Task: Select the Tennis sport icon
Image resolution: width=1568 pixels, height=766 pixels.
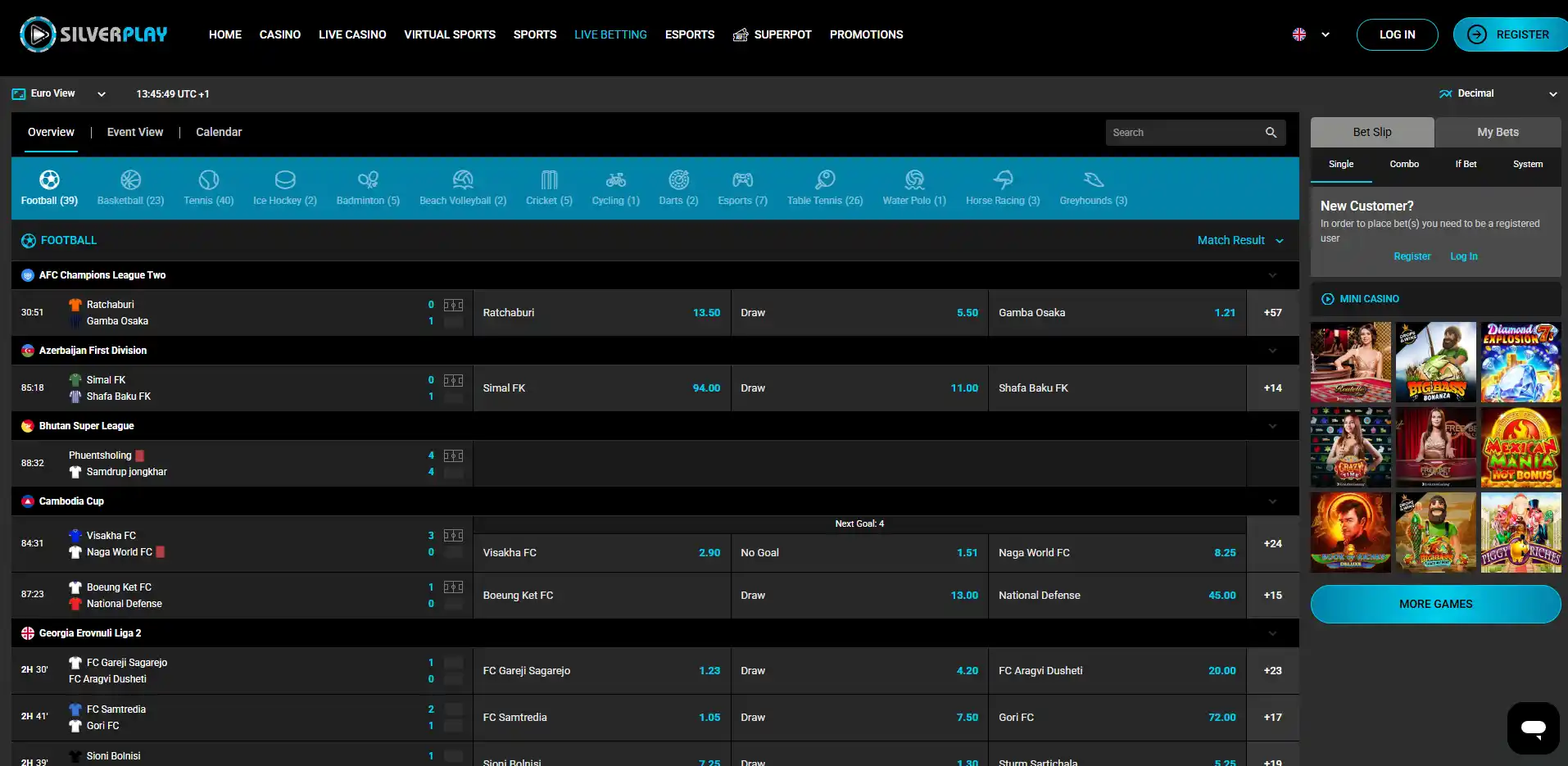Action: [x=209, y=179]
